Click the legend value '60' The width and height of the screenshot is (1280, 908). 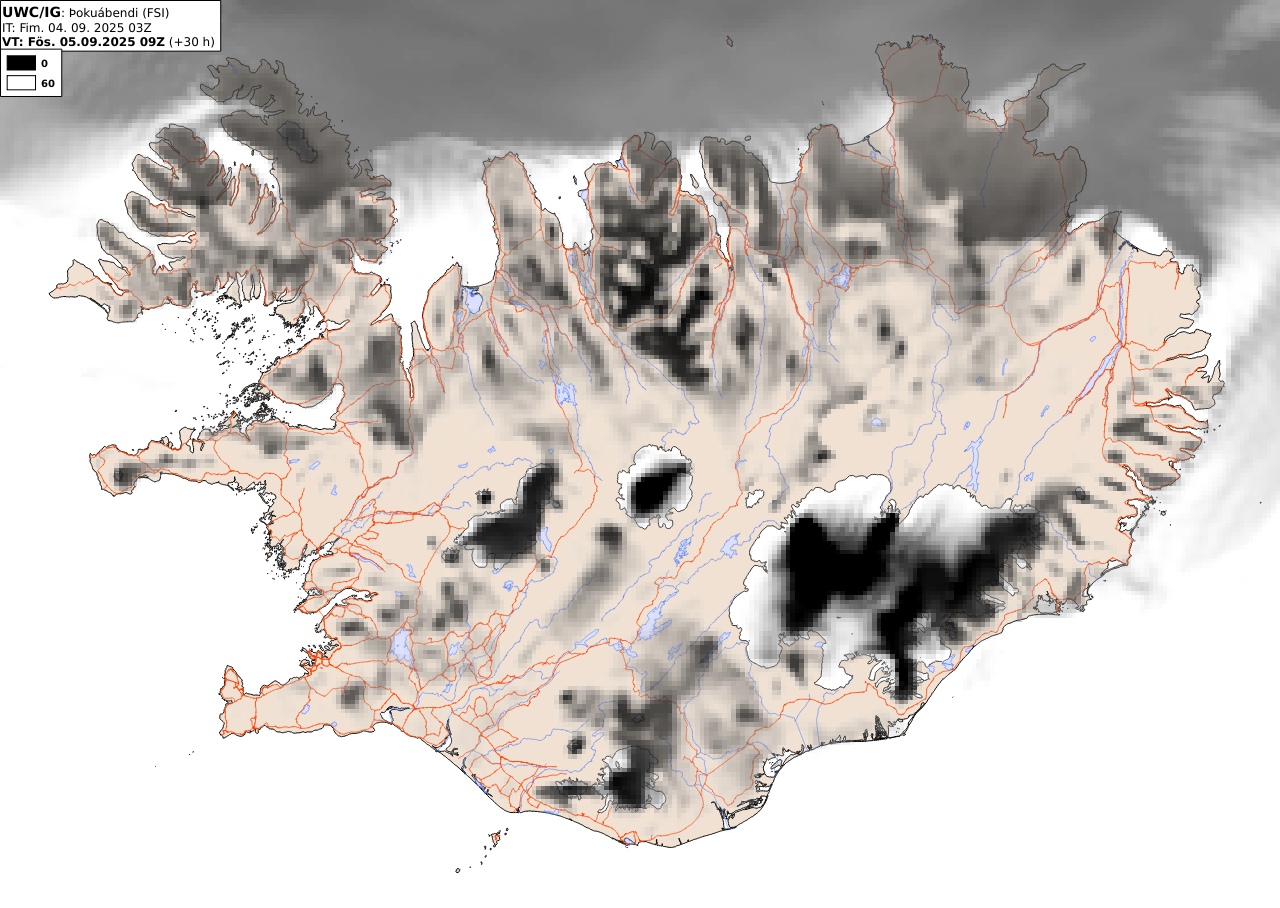[48, 83]
